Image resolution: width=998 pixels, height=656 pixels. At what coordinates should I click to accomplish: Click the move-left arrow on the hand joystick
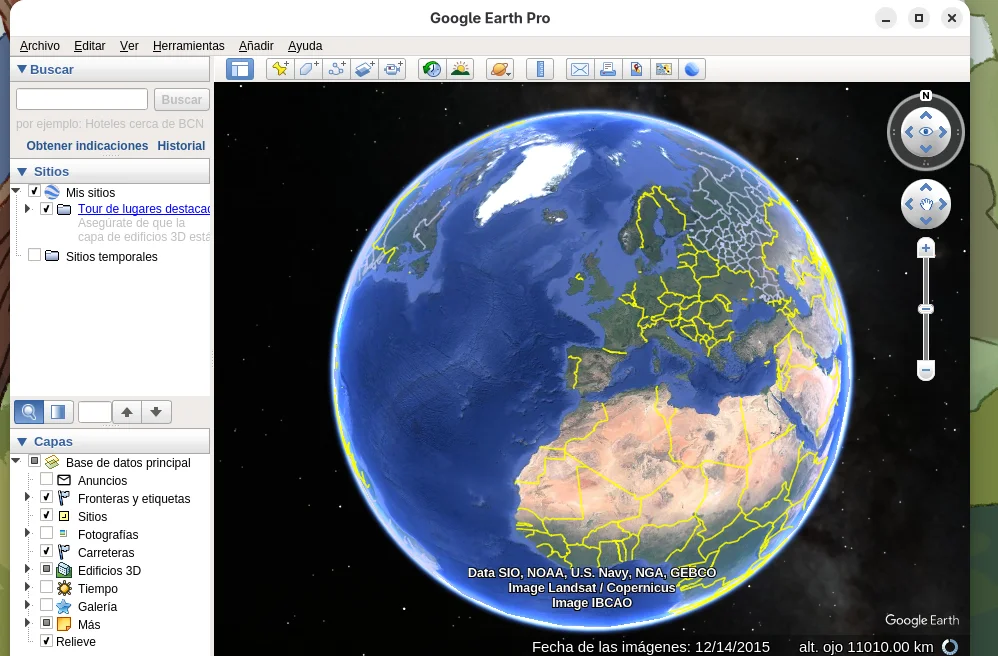(909, 204)
